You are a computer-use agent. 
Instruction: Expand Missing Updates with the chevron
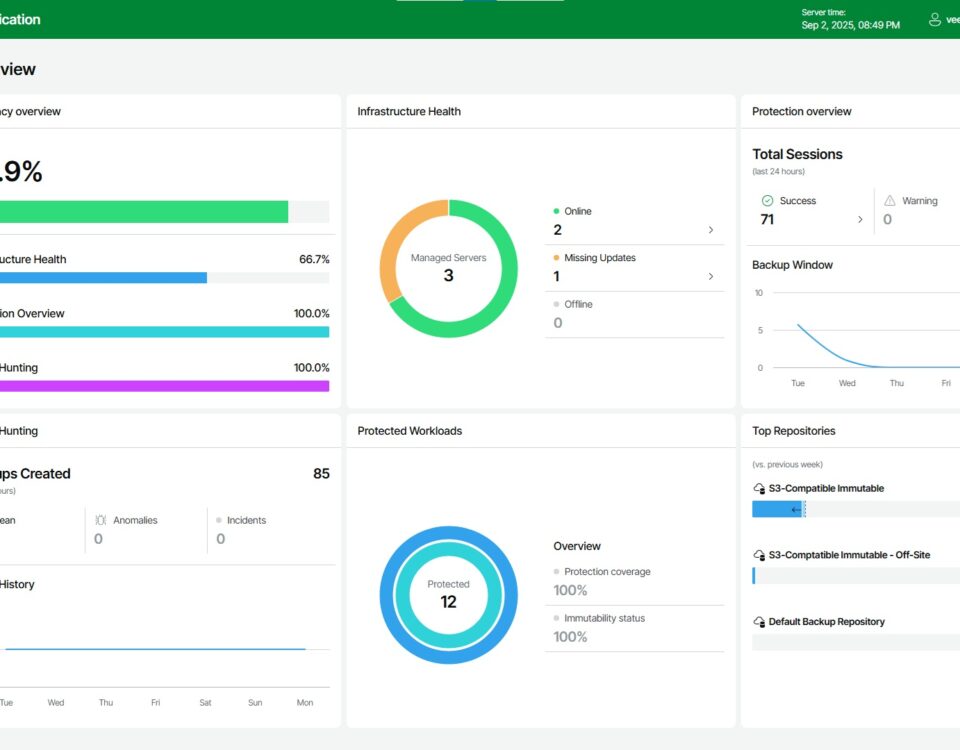[x=711, y=276]
